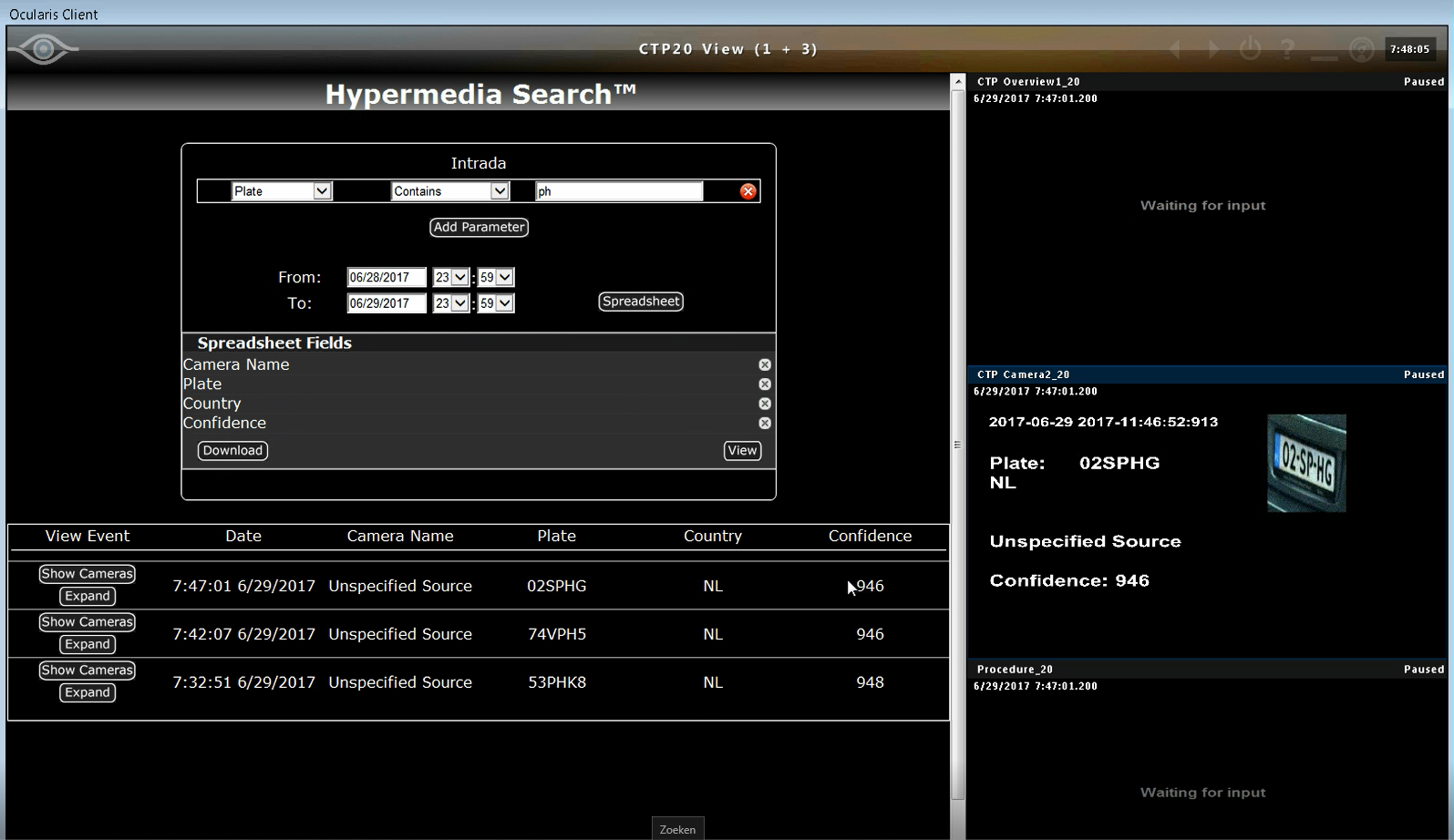Click the Add Parameter button

point(479,227)
